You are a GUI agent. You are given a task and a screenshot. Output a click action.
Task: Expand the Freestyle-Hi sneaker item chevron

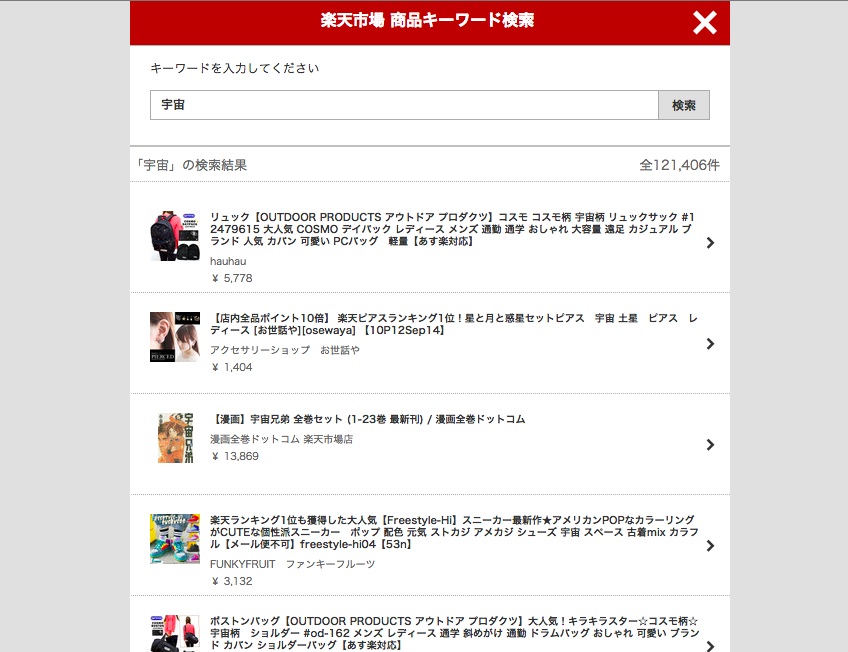[x=710, y=546]
